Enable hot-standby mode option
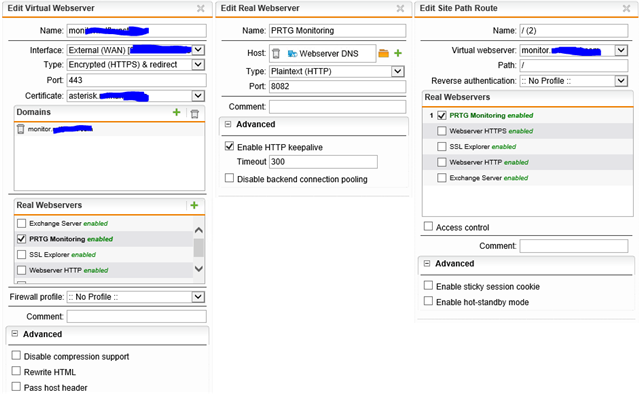This screenshot has width=639, height=394. (428, 301)
